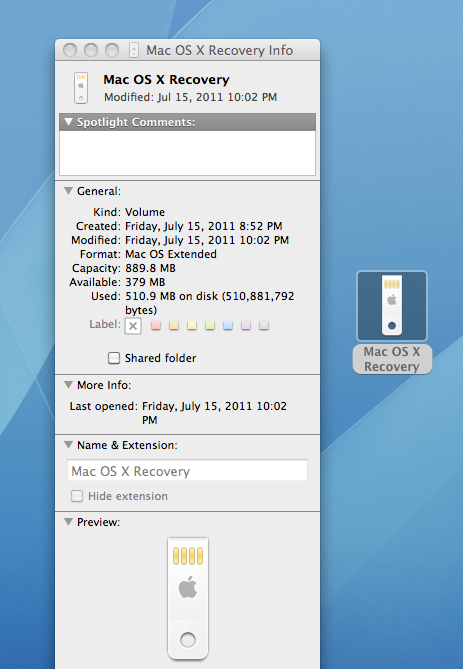This screenshot has height=669, width=463.
Task: Click the Format value Mac OS Extended
Action: (x=171, y=254)
